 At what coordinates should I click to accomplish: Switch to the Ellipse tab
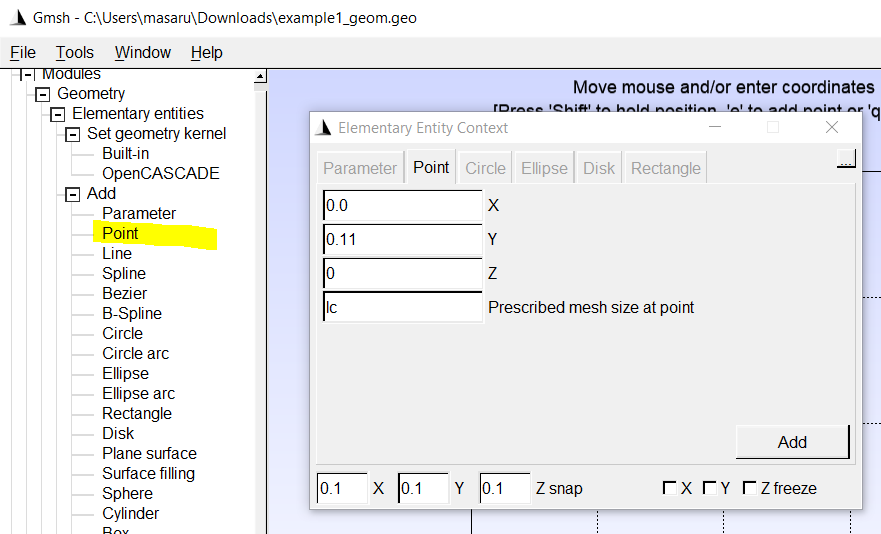point(544,168)
